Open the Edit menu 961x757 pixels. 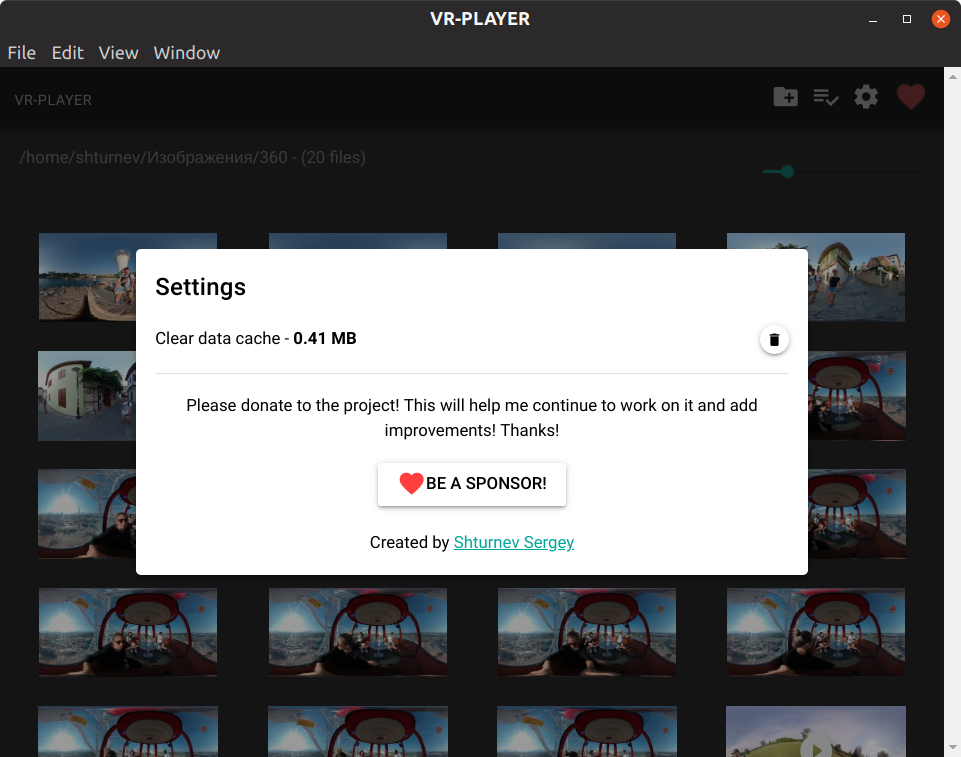click(x=67, y=53)
